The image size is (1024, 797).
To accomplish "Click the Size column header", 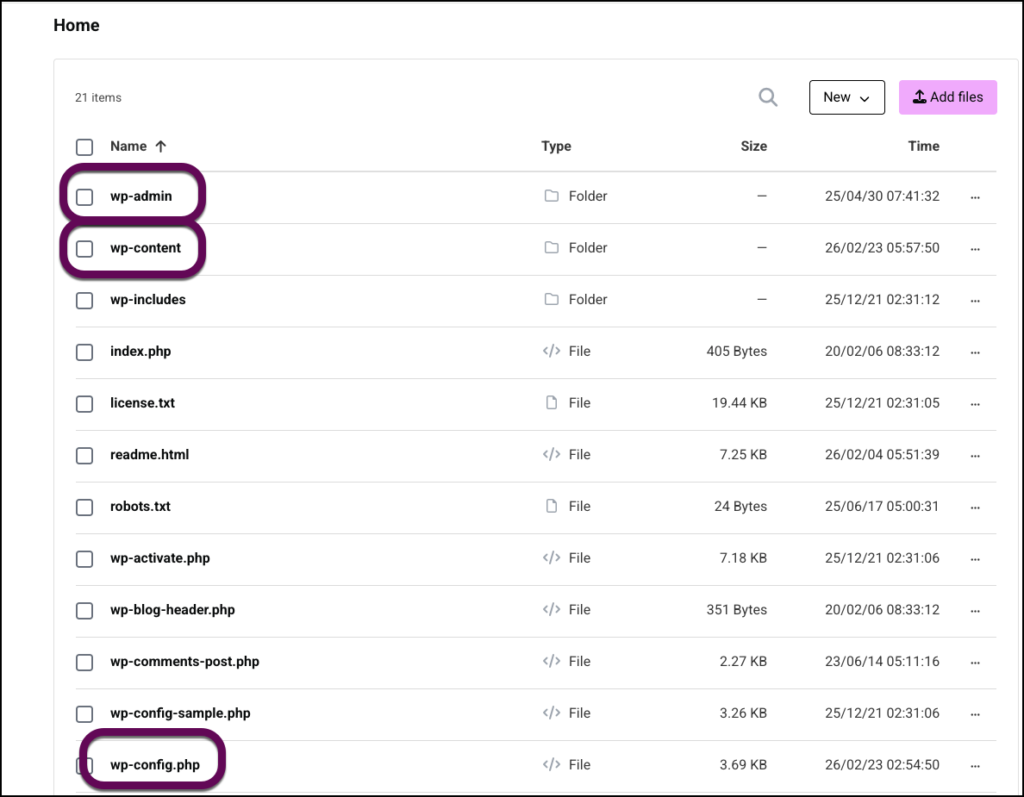I will pyautogui.click(x=754, y=146).
